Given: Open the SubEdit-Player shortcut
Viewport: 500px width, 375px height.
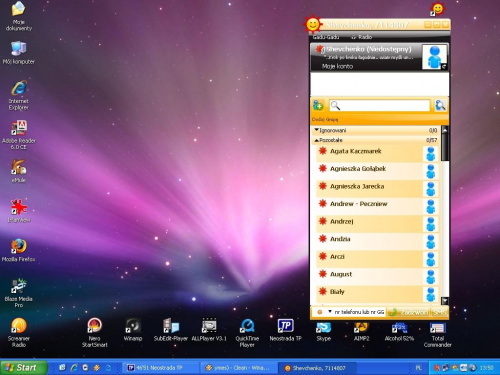Looking at the screenshot, I should tap(171, 329).
